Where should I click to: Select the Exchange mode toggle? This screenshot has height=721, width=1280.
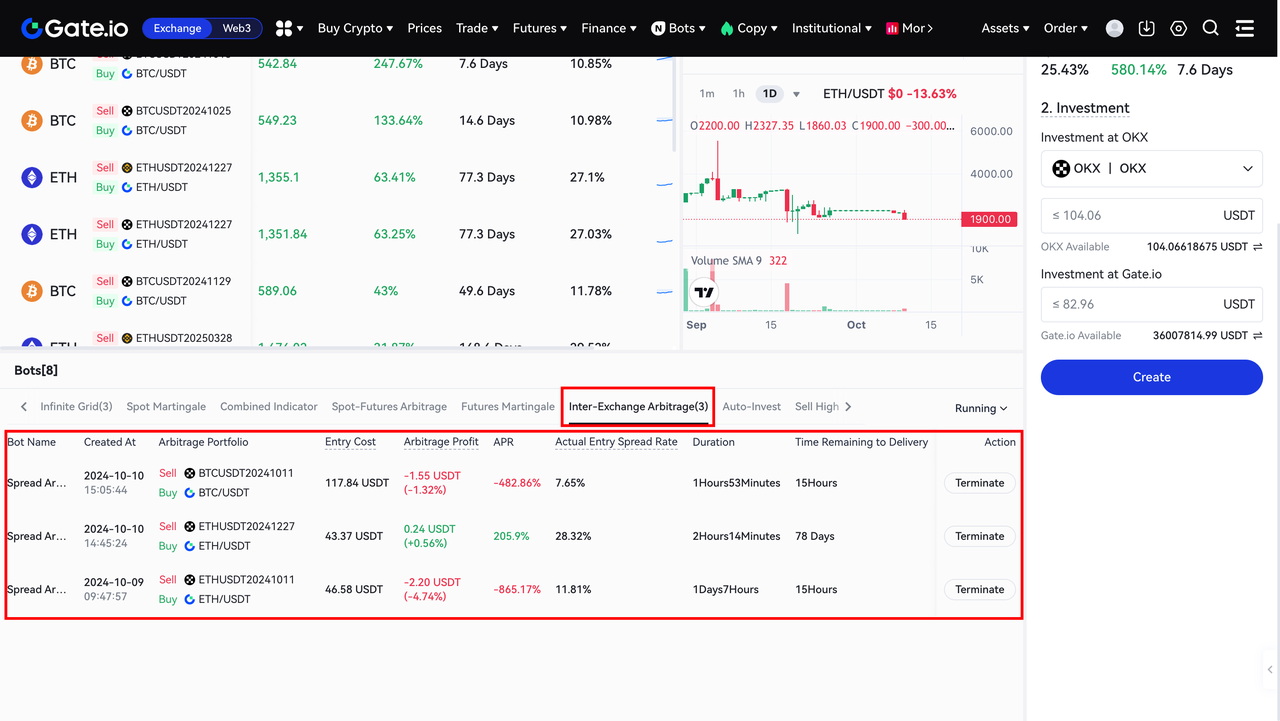[178, 28]
